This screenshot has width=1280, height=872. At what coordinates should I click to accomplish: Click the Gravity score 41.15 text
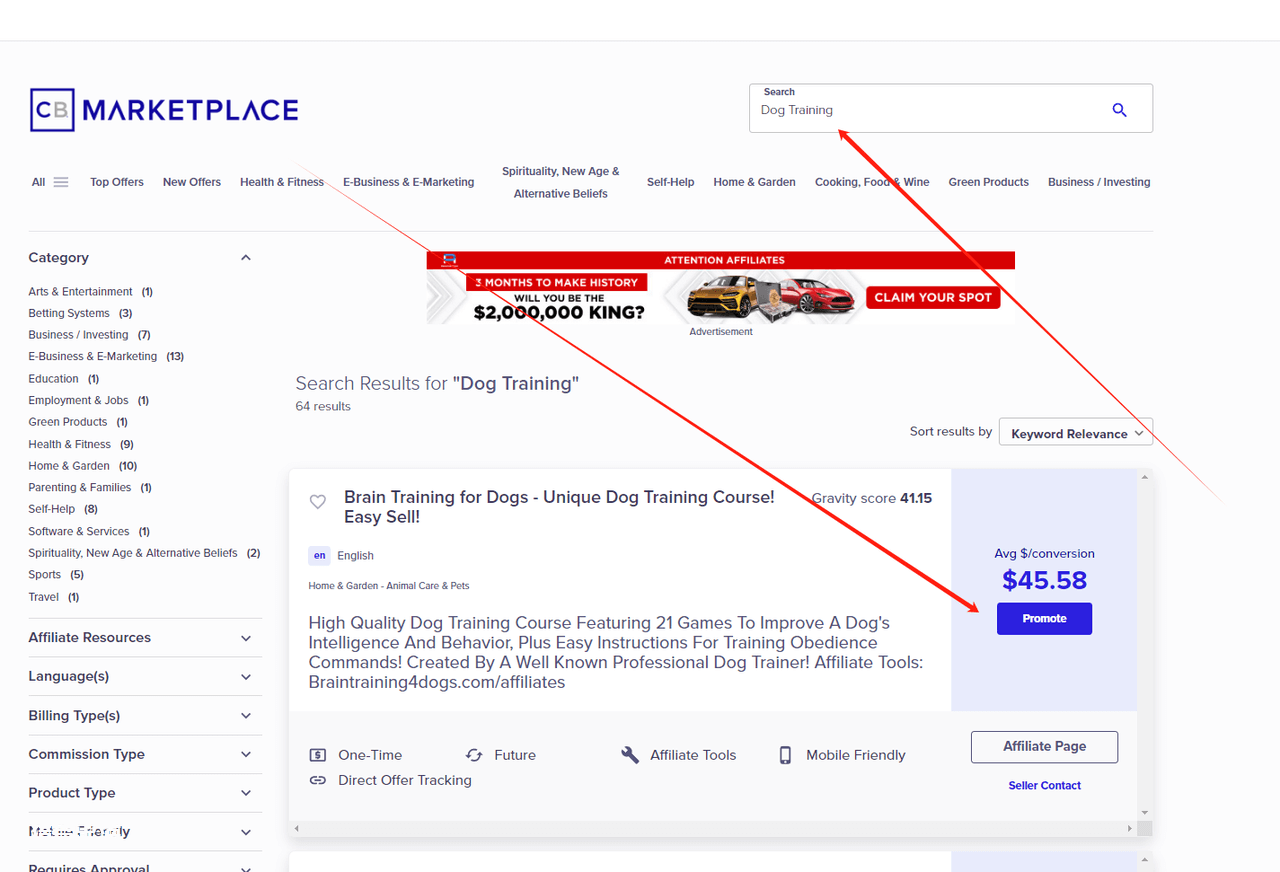(x=872, y=498)
